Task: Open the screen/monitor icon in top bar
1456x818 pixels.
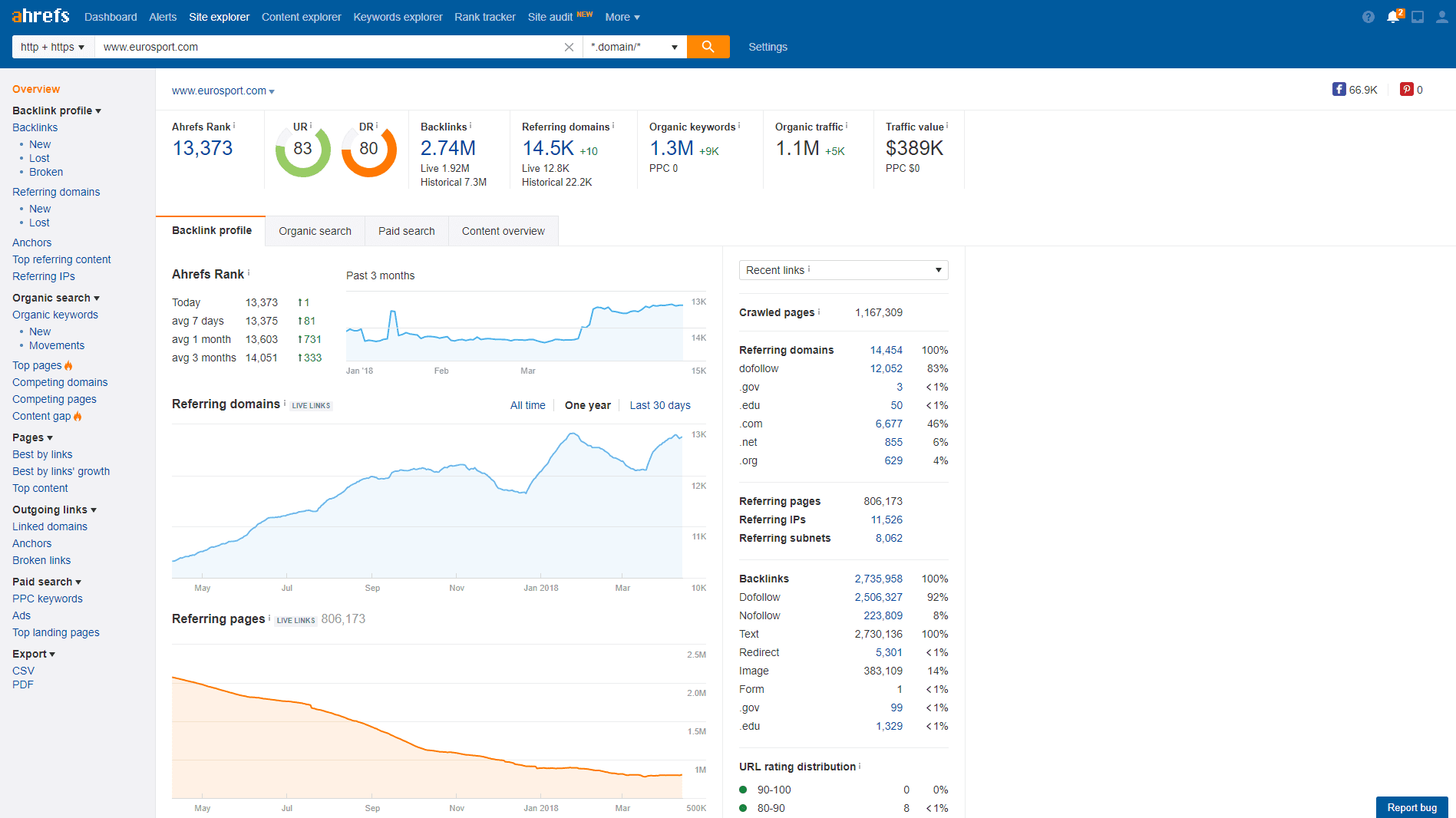Action: pyautogui.click(x=1418, y=16)
